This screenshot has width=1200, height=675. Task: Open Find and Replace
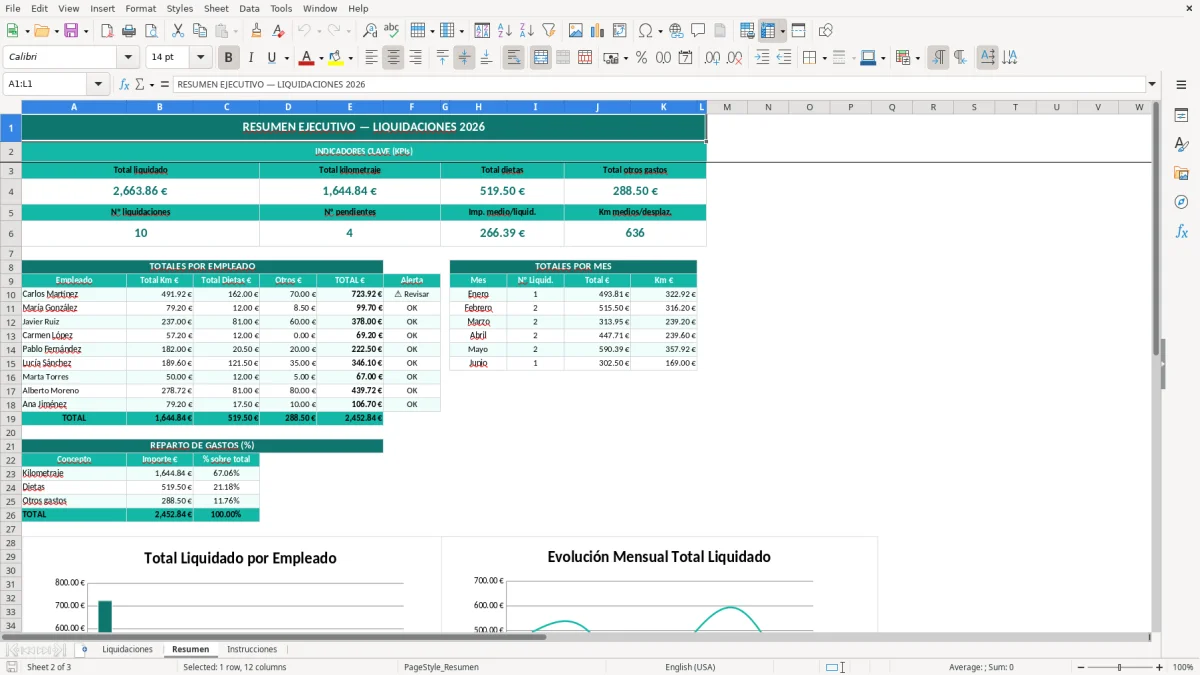click(370, 31)
